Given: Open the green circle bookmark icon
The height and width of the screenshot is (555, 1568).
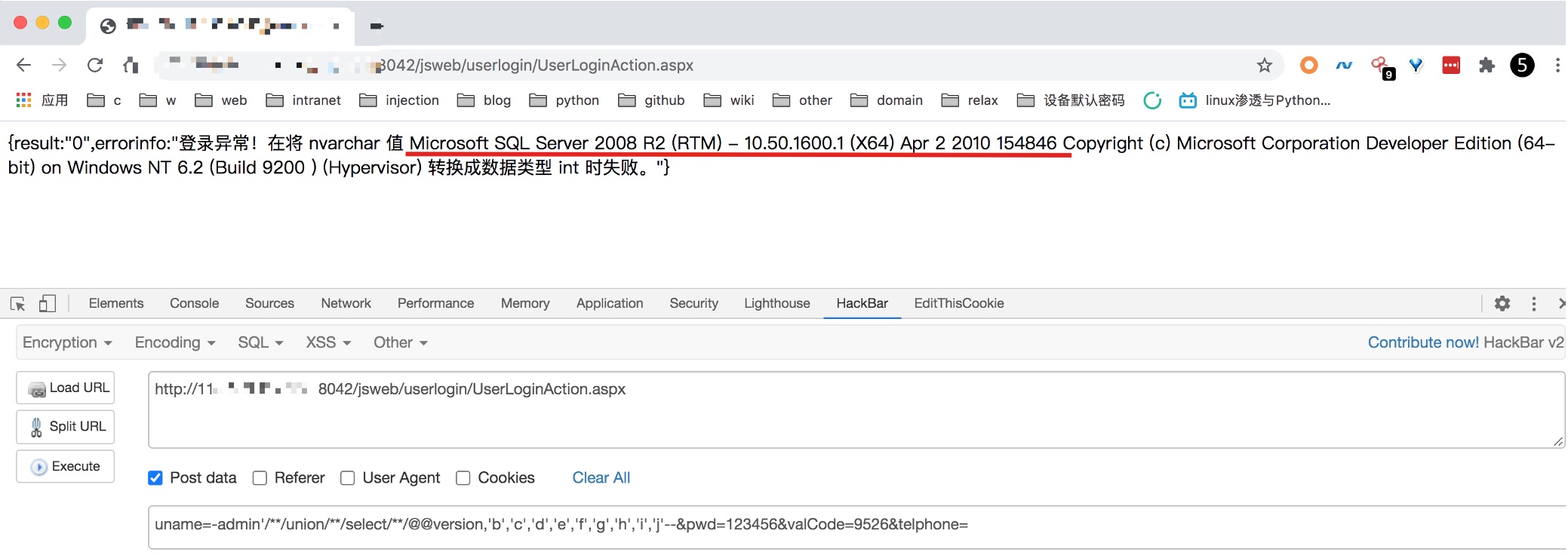Looking at the screenshot, I should coord(1152,100).
